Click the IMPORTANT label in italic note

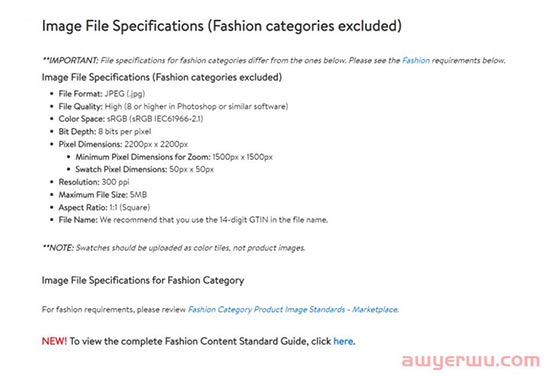(x=70, y=60)
